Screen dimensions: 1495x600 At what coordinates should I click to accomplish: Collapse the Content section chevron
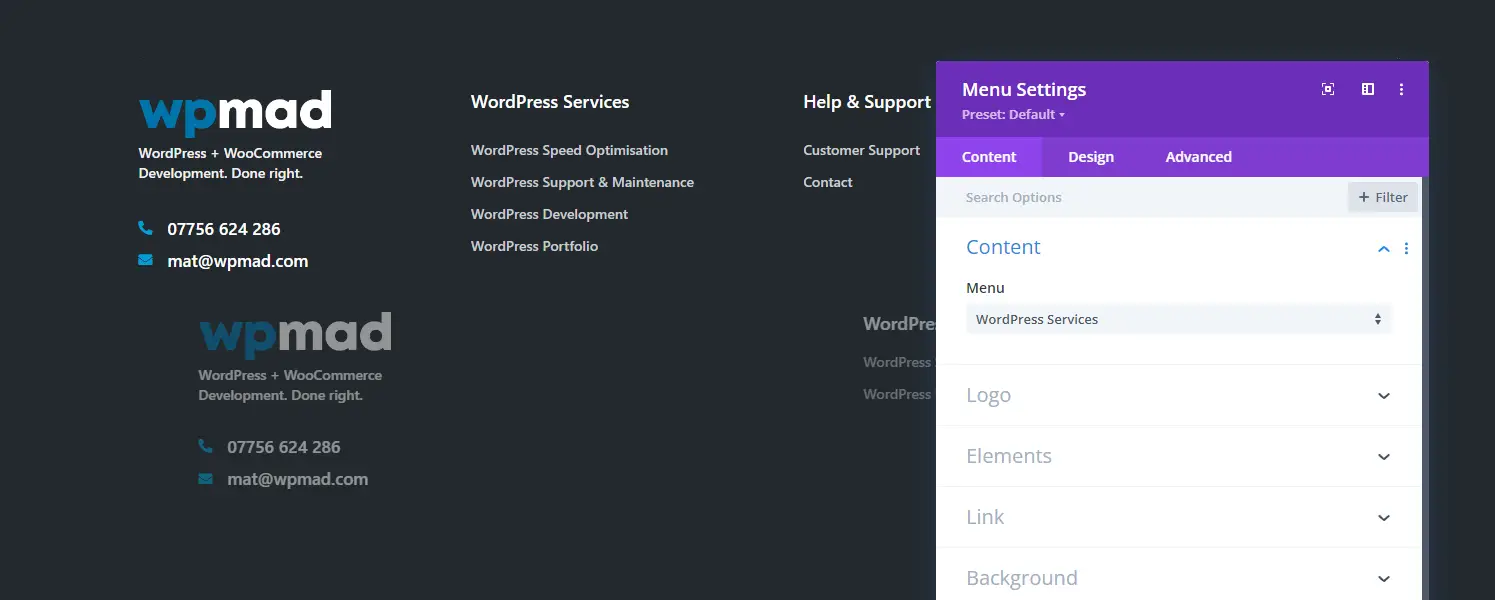point(1383,248)
